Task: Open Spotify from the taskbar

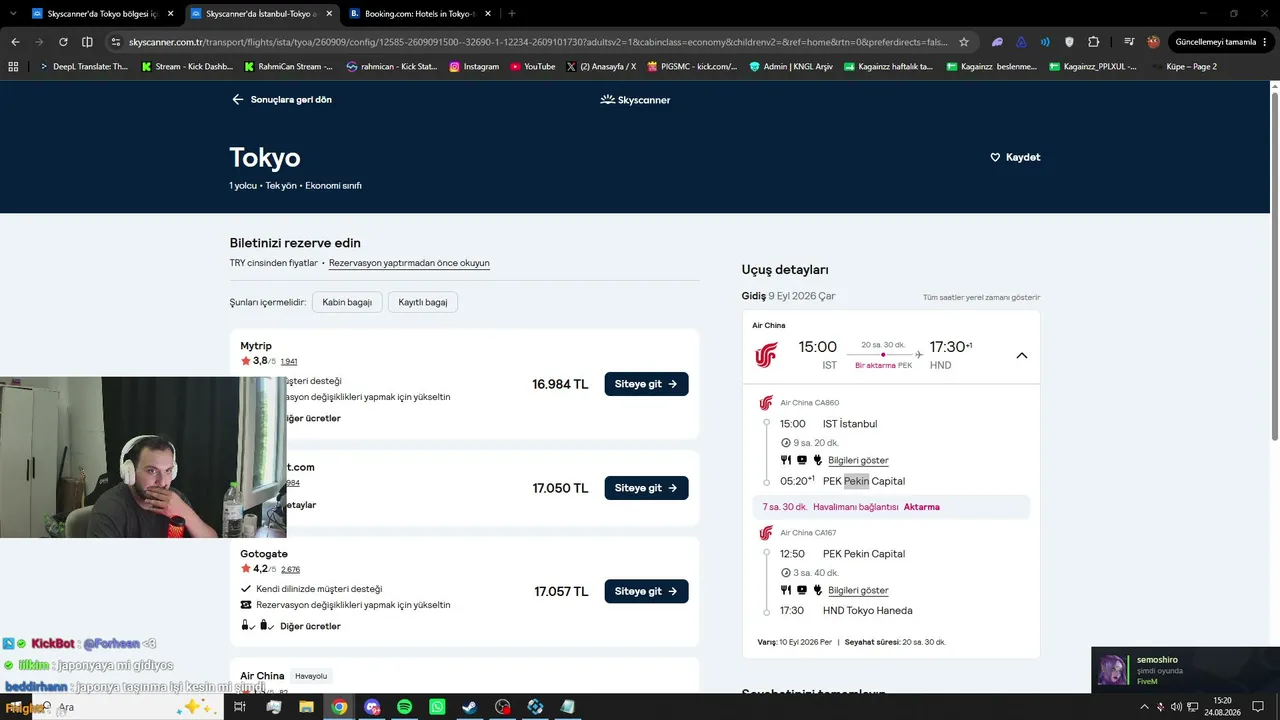Action: pos(404,707)
